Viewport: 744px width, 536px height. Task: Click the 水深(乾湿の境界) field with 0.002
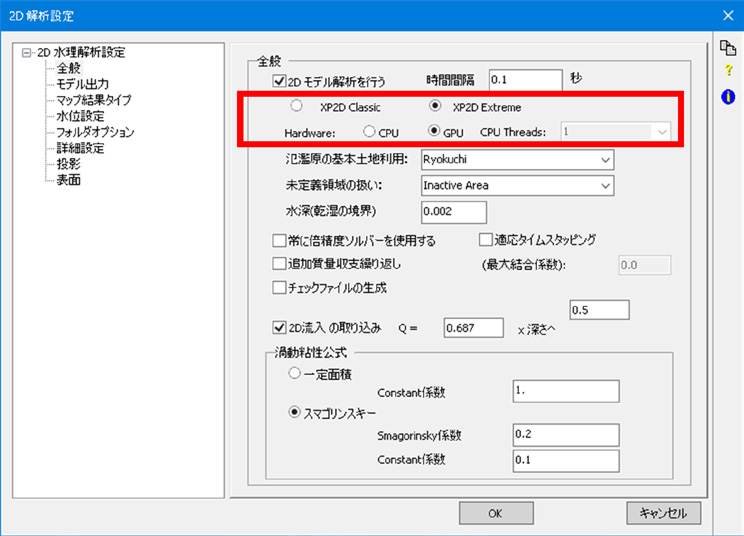454,212
